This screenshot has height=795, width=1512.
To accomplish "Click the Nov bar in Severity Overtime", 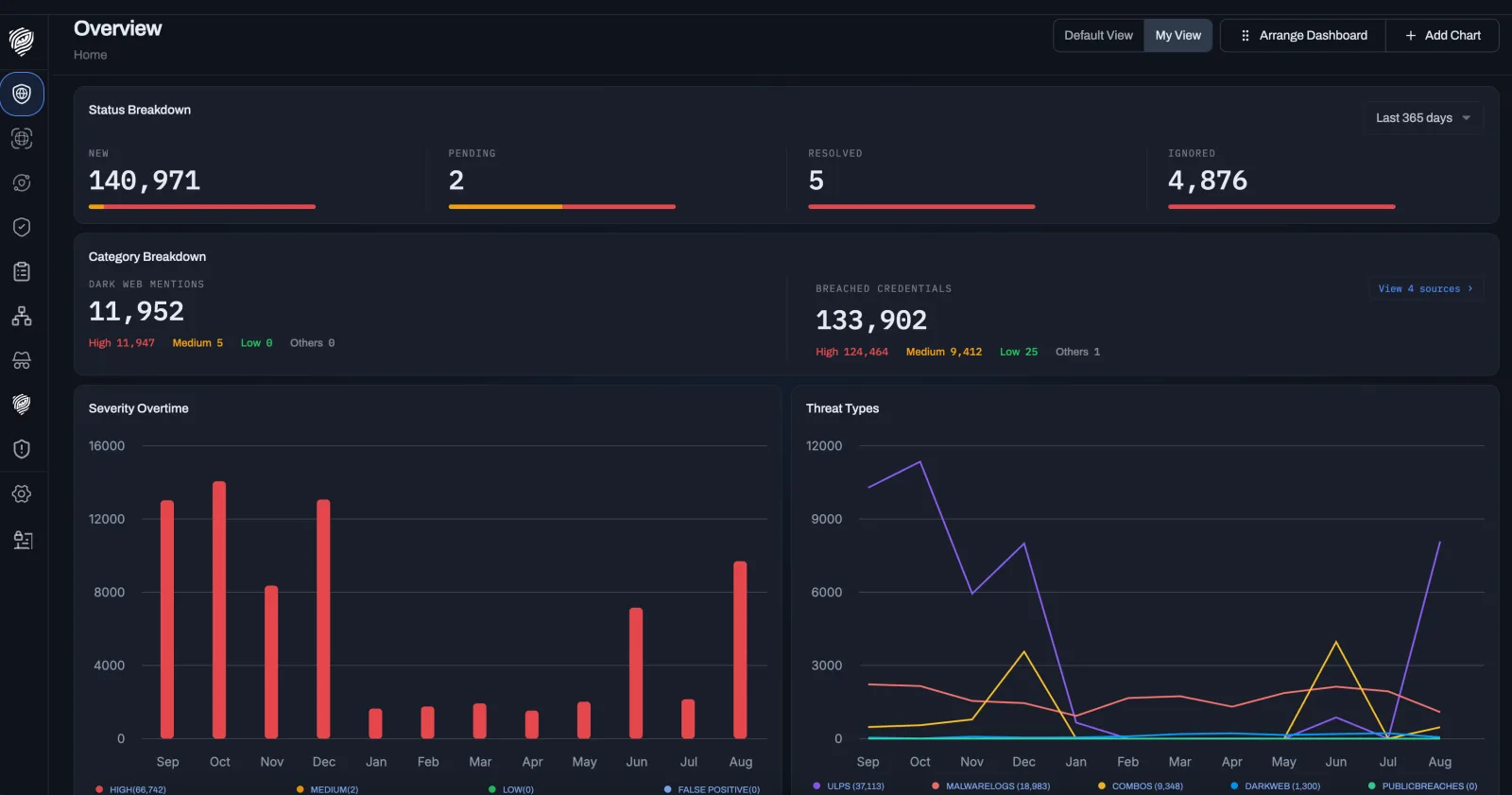I will (271, 662).
